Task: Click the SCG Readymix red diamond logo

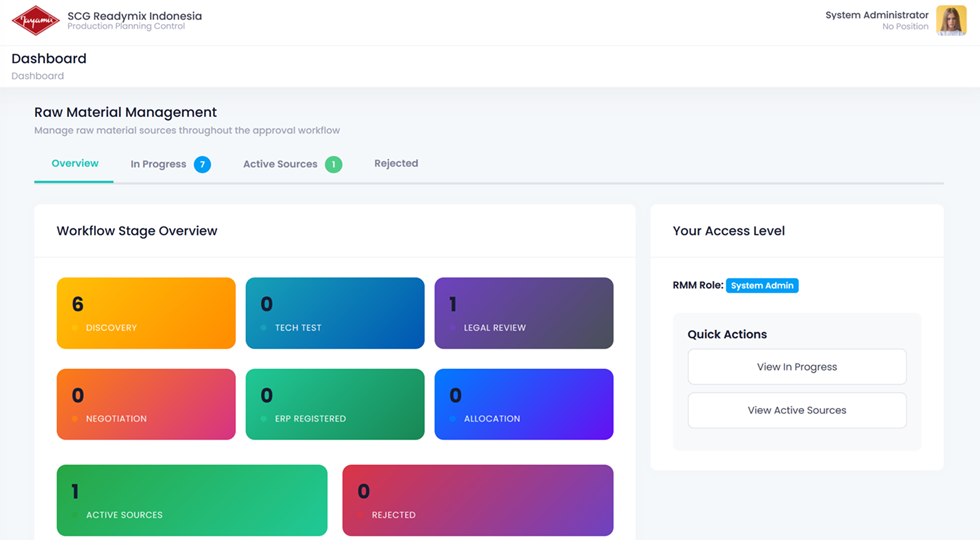Action: click(x=35, y=20)
